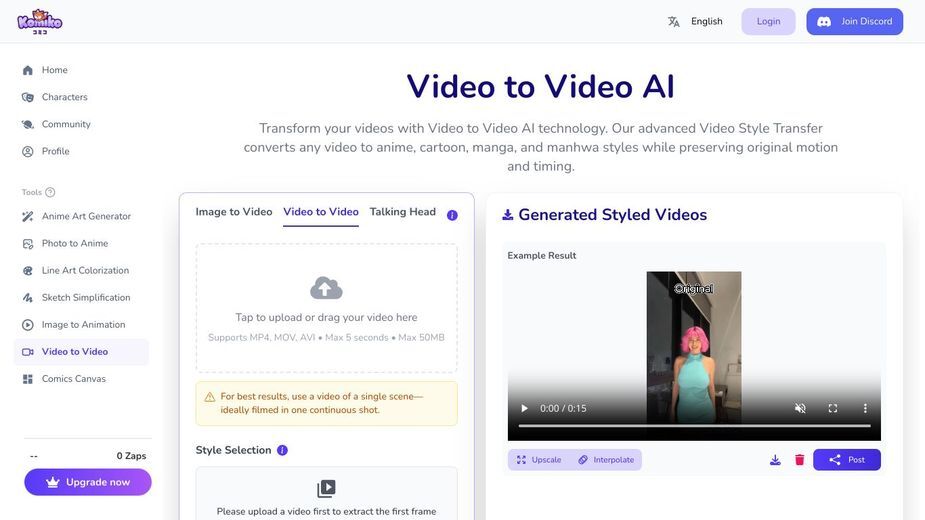The width and height of the screenshot is (925, 520).
Task: Toggle fullscreen on the example video
Action: click(832, 408)
